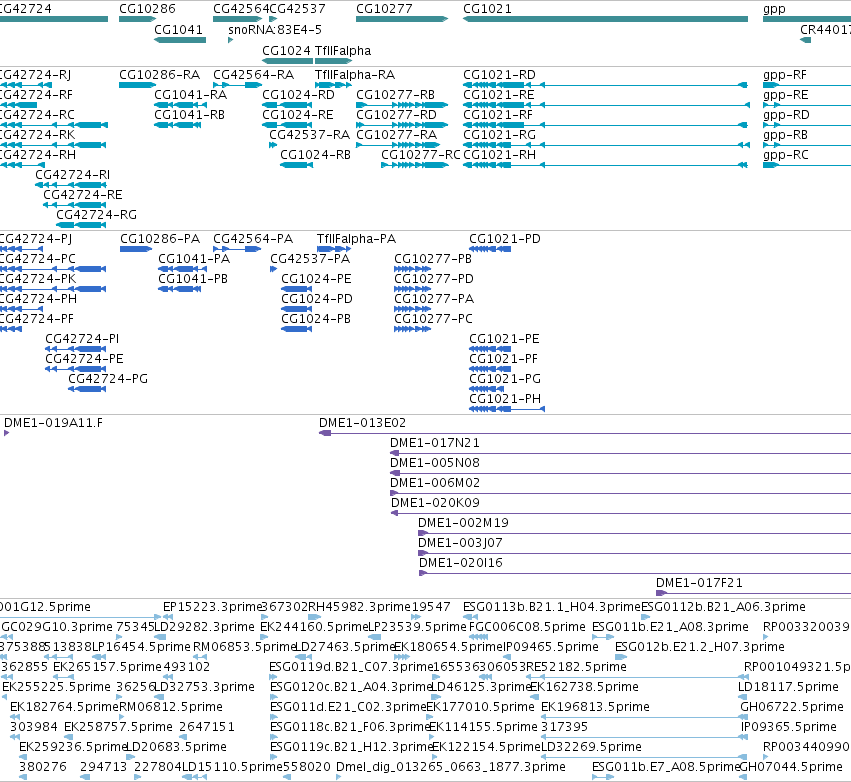This screenshot has height=782, width=851.
Task: Select the CG1021-RH transcript label
Action: [x=499, y=155]
